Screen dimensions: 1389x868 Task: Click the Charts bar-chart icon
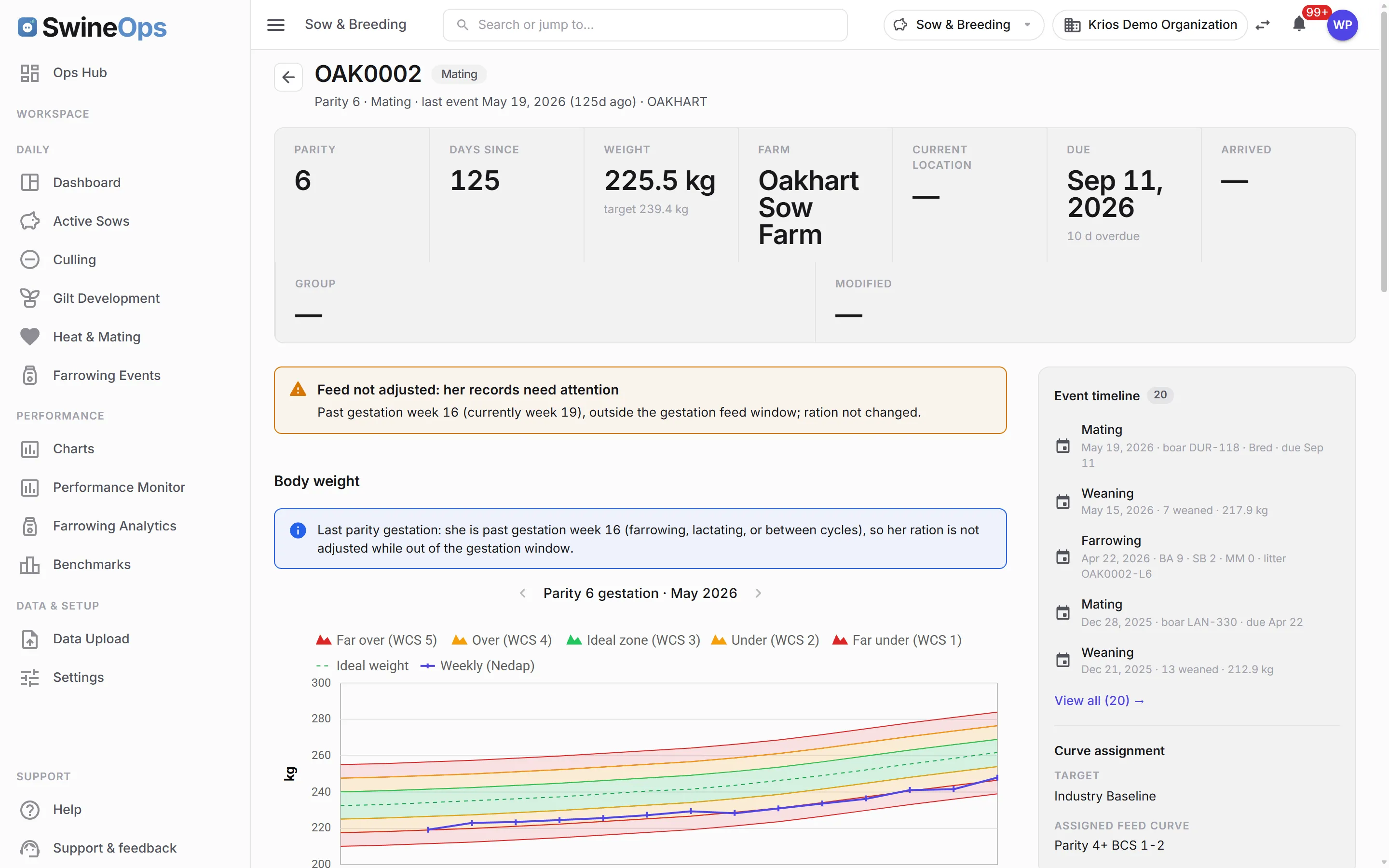click(x=30, y=449)
